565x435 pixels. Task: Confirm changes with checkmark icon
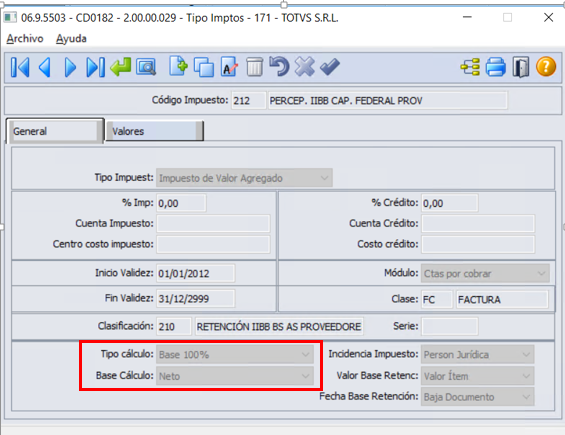(x=330, y=67)
